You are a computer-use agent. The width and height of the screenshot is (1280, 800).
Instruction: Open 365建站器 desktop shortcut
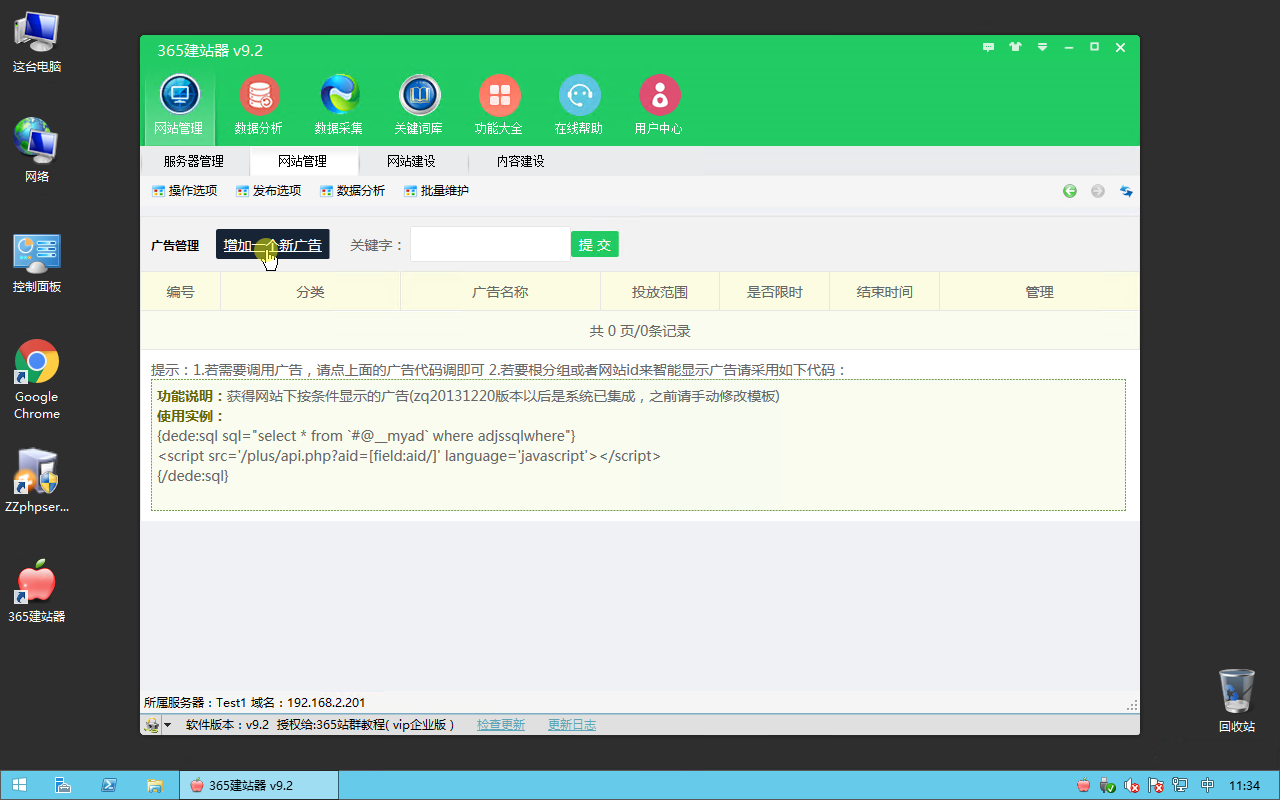tap(37, 592)
